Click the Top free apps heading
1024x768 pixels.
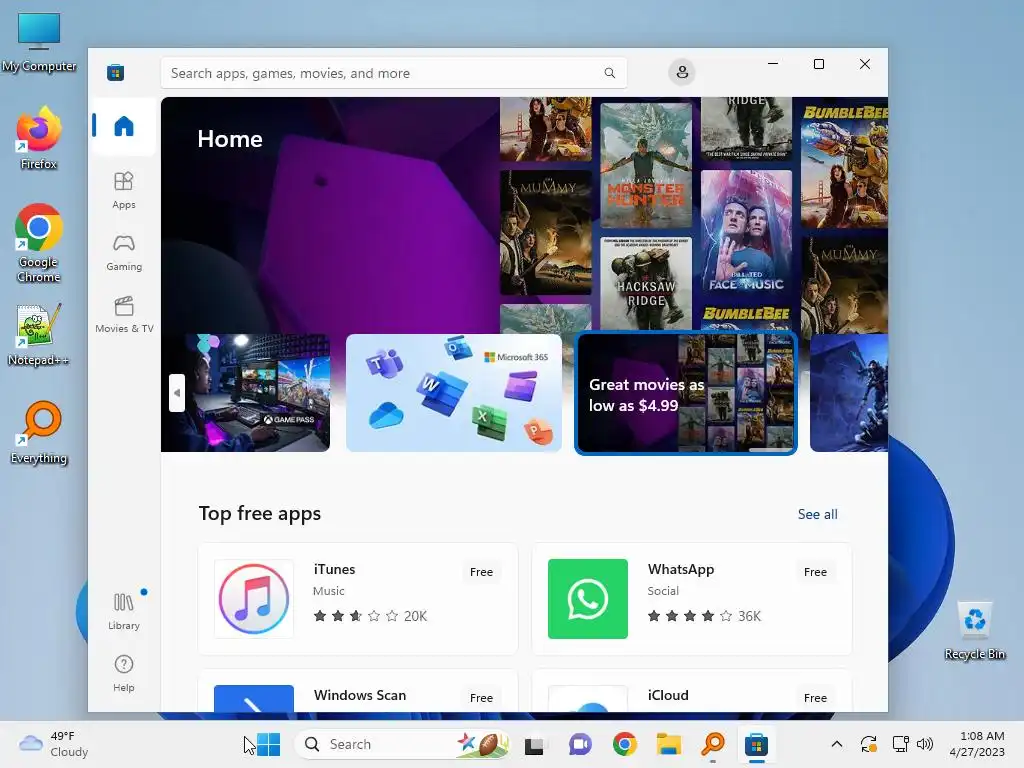tap(260, 513)
